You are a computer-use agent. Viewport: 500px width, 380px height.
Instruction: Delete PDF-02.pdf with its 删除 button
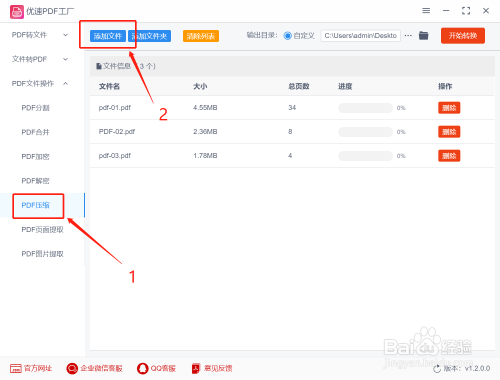449,132
